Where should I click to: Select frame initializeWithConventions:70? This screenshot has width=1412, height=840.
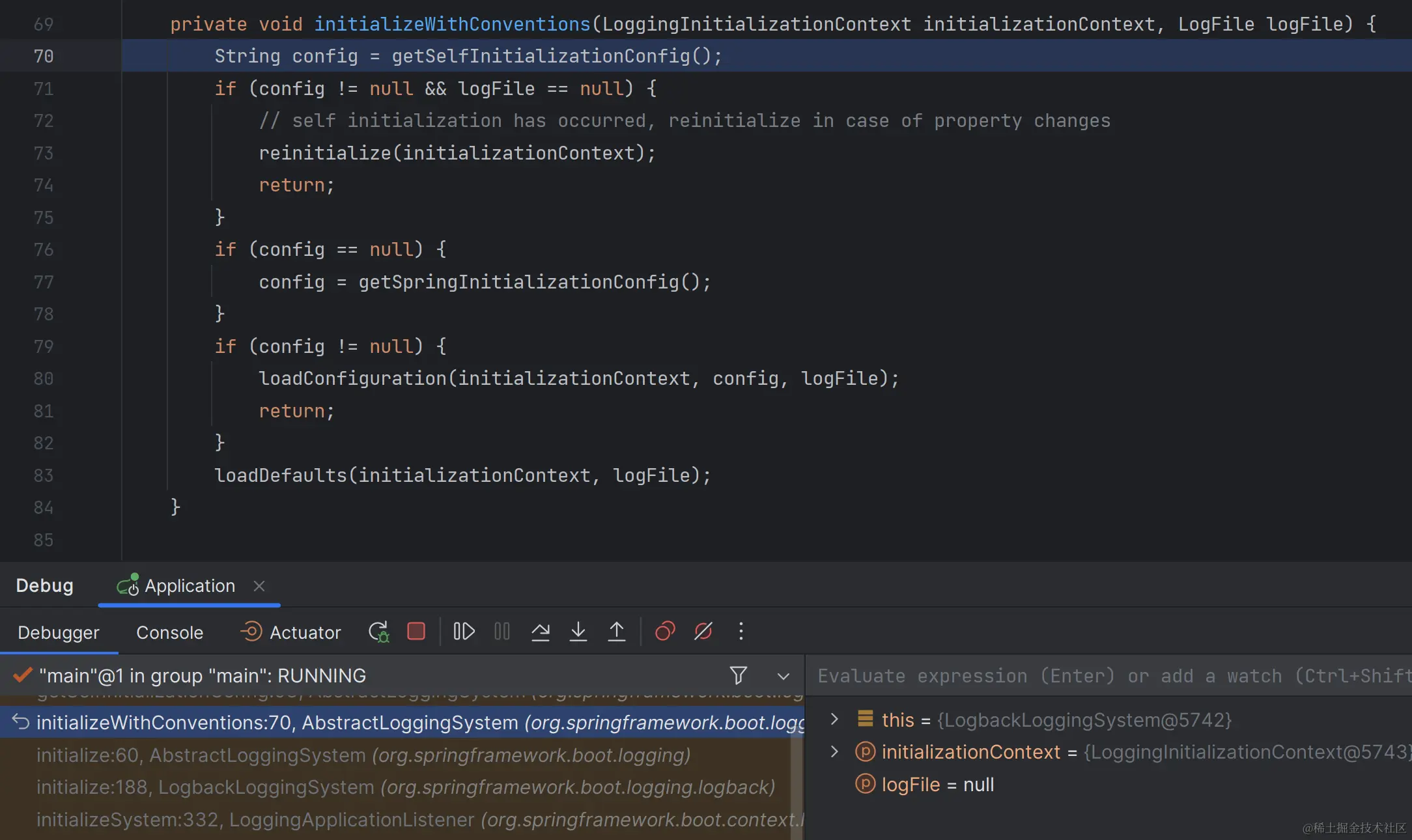[x=402, y=722]
